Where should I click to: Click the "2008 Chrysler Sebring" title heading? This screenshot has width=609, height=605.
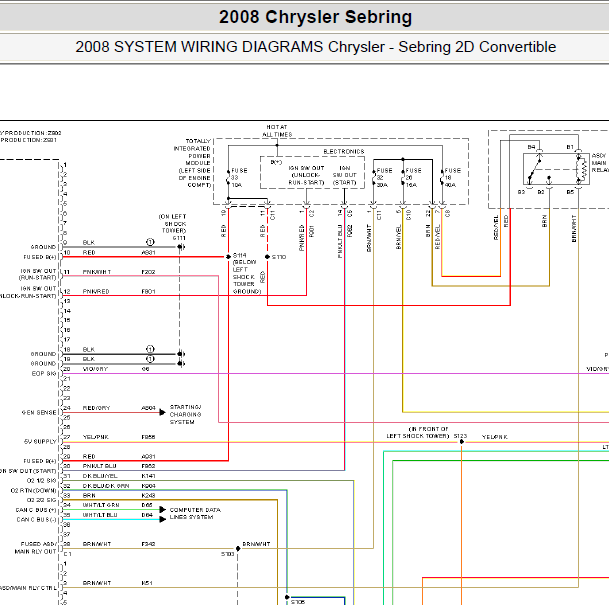[315, 17]
